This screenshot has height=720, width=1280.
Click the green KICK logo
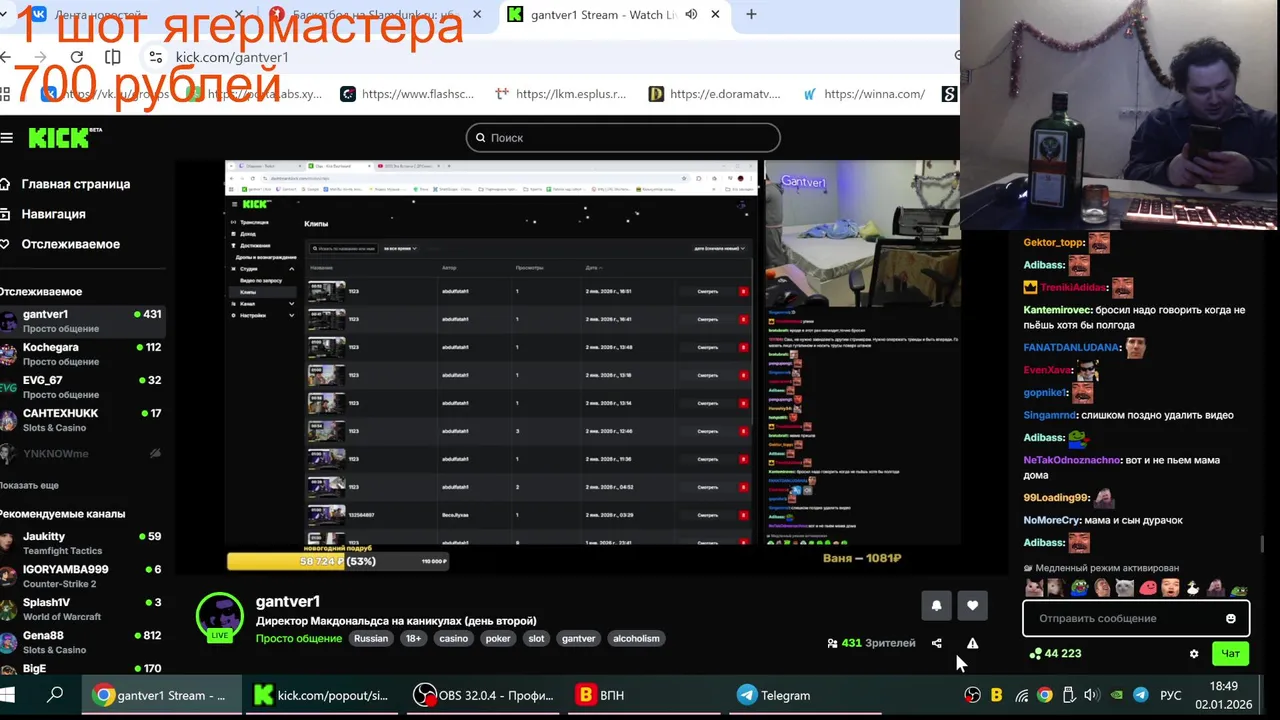click(x=60, y=138)
